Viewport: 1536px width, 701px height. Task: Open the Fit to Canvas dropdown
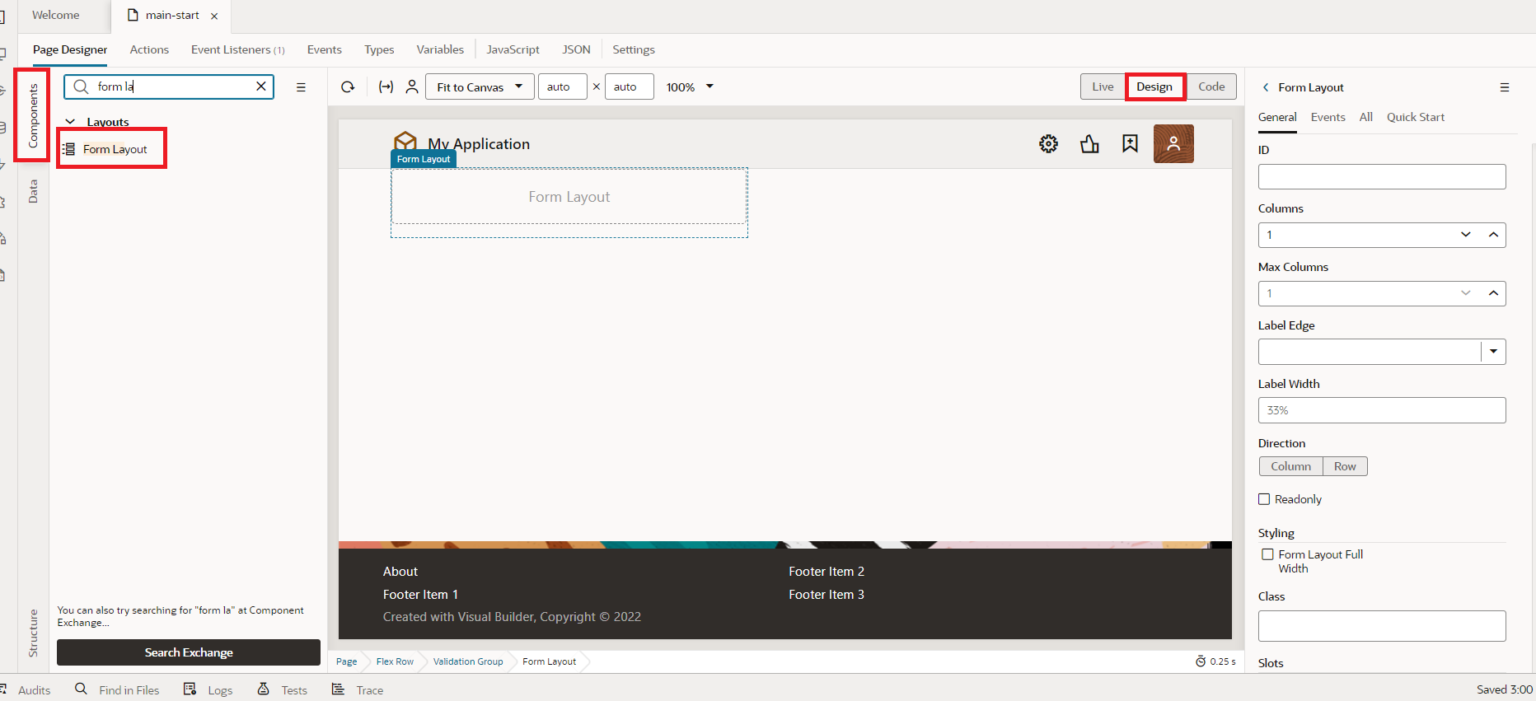(x=479, y=87)
